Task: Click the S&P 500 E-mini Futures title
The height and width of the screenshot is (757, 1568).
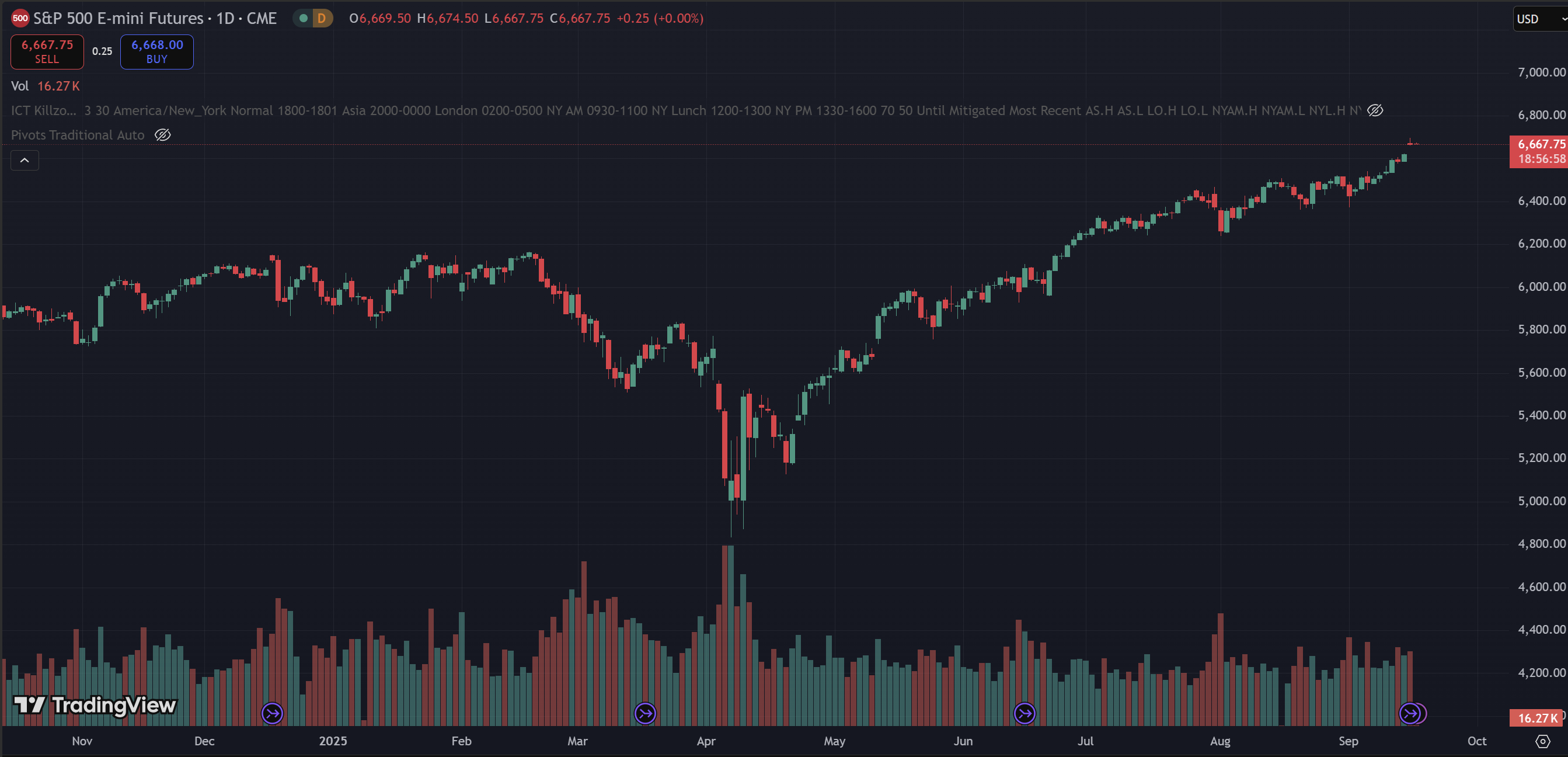Action: (x=119, y=18)
